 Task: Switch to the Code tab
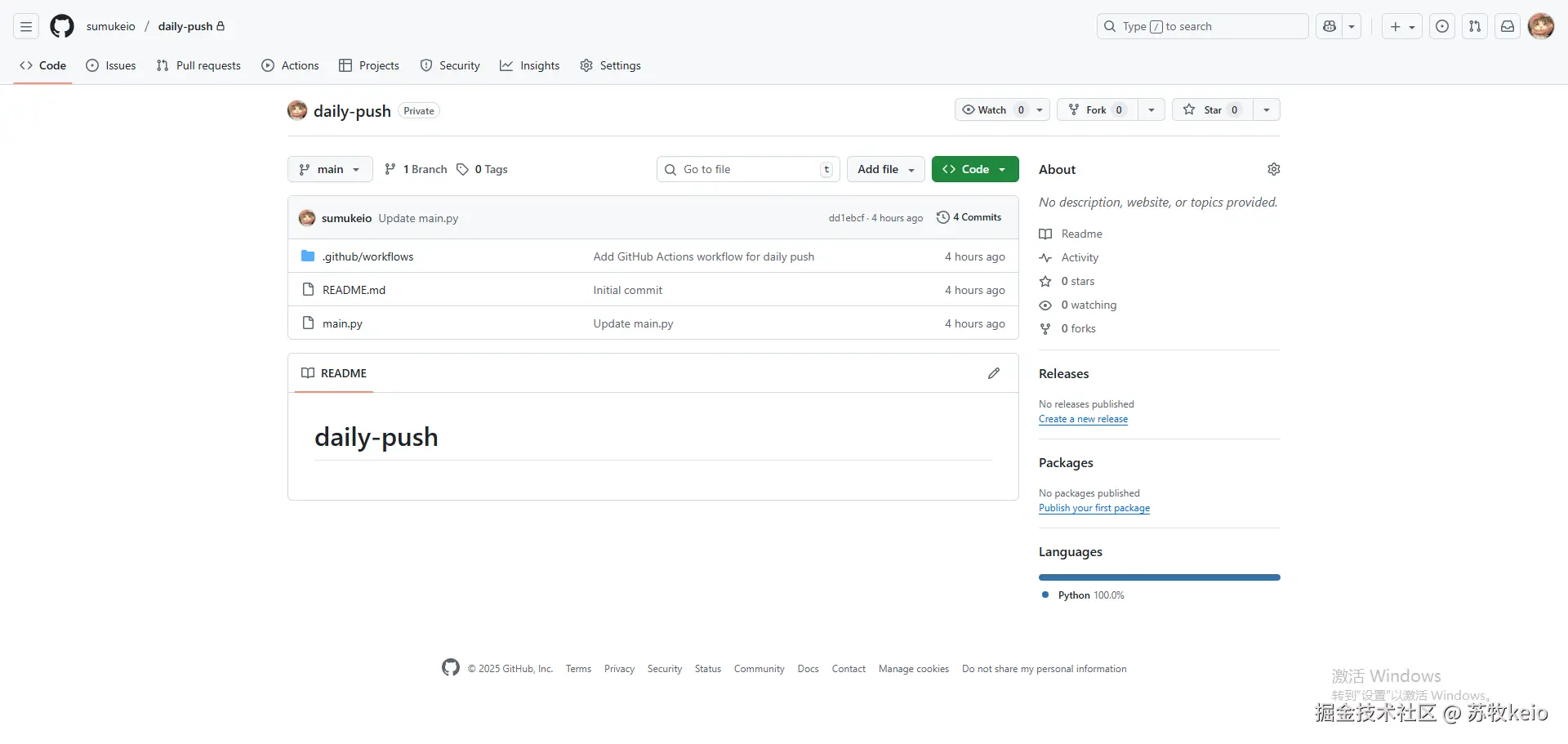43,65
